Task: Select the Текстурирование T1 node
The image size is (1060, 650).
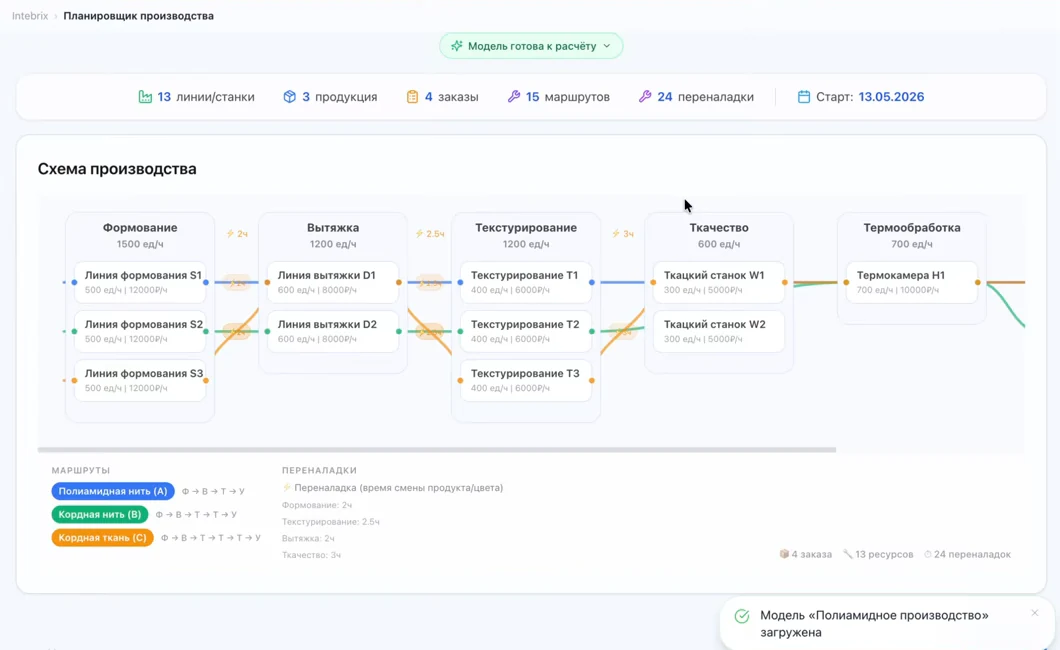Action: (x=526, y=282)
